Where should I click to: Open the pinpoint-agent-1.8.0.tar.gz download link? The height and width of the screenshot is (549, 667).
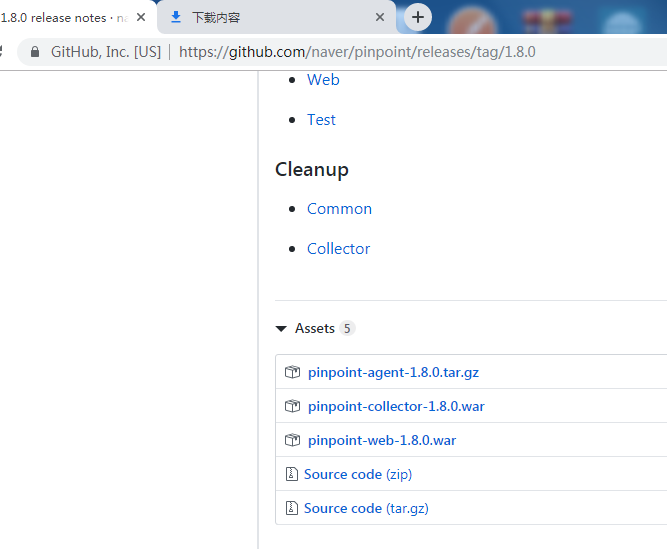click(393, 373)
